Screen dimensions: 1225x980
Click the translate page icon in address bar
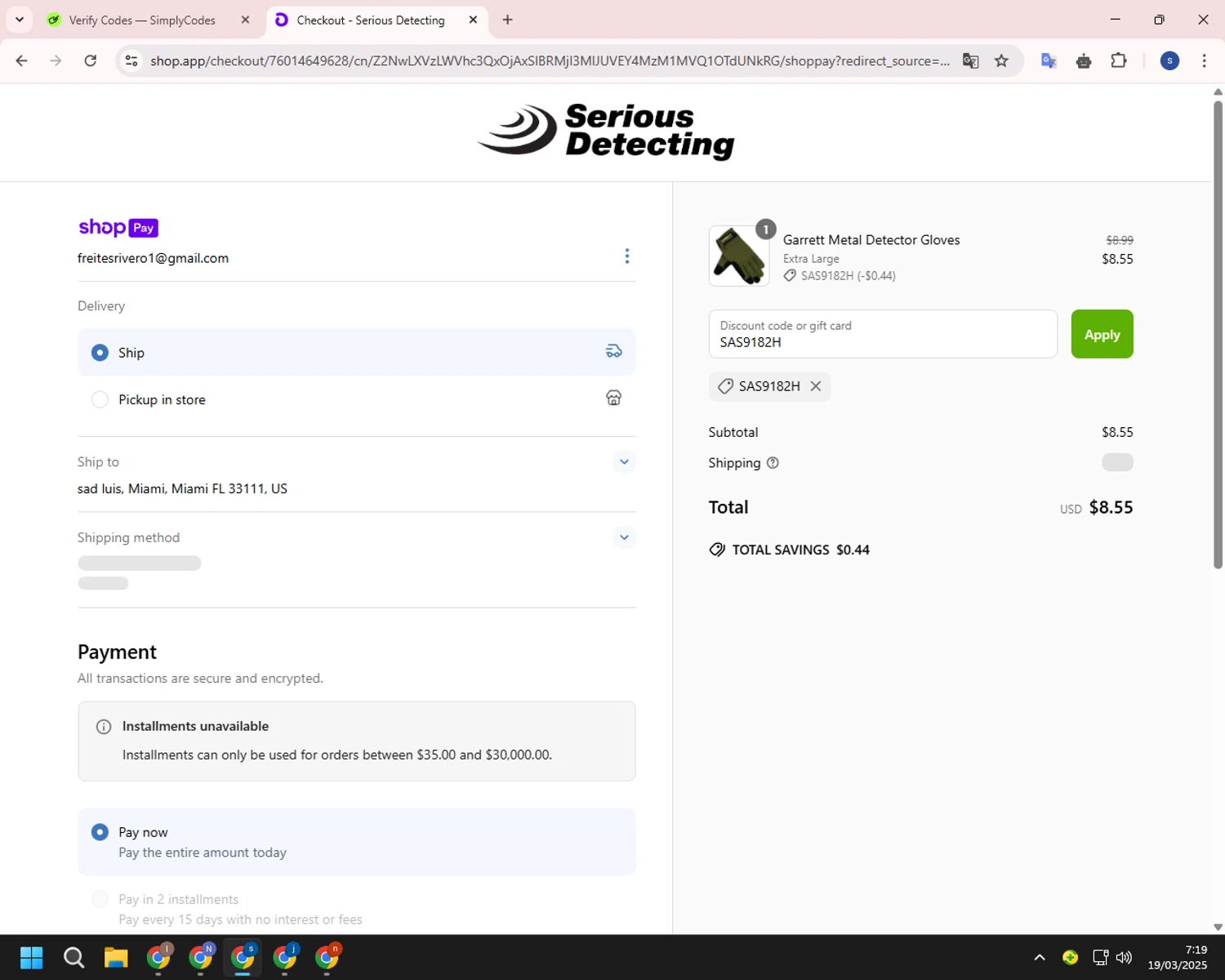tap(970, 60)
